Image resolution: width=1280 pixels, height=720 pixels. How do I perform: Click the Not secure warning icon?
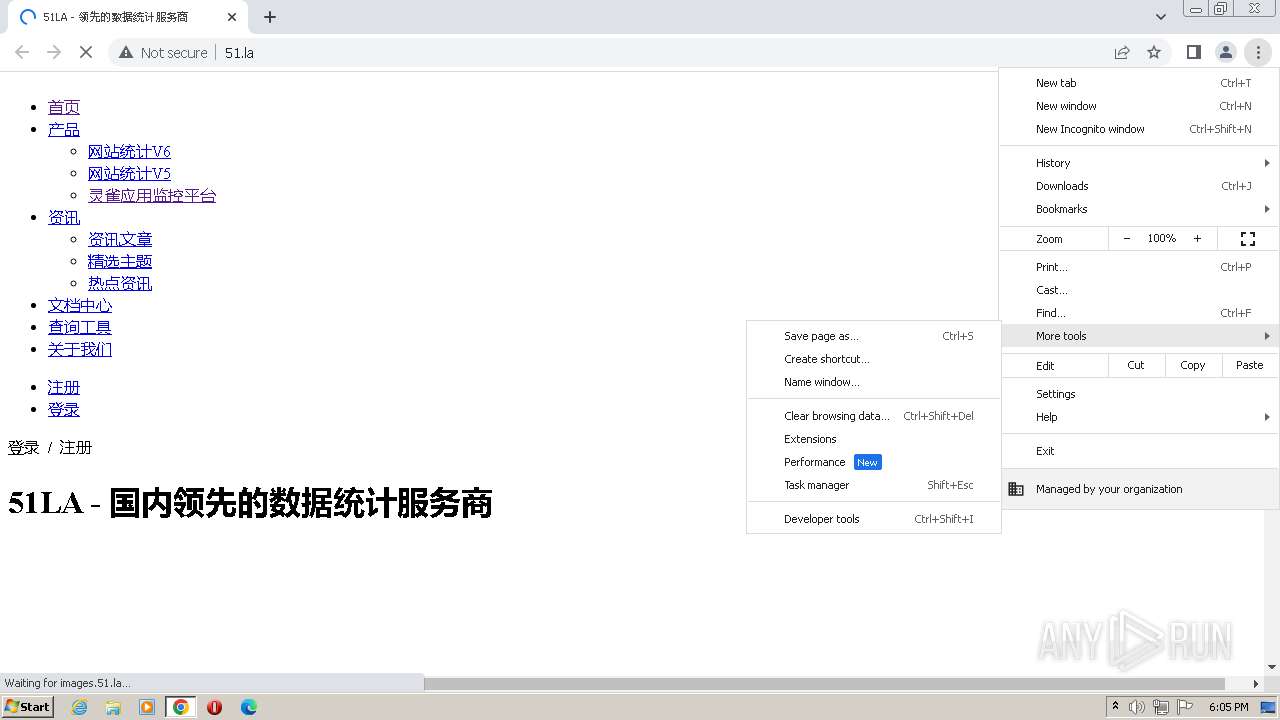[126, 52]
